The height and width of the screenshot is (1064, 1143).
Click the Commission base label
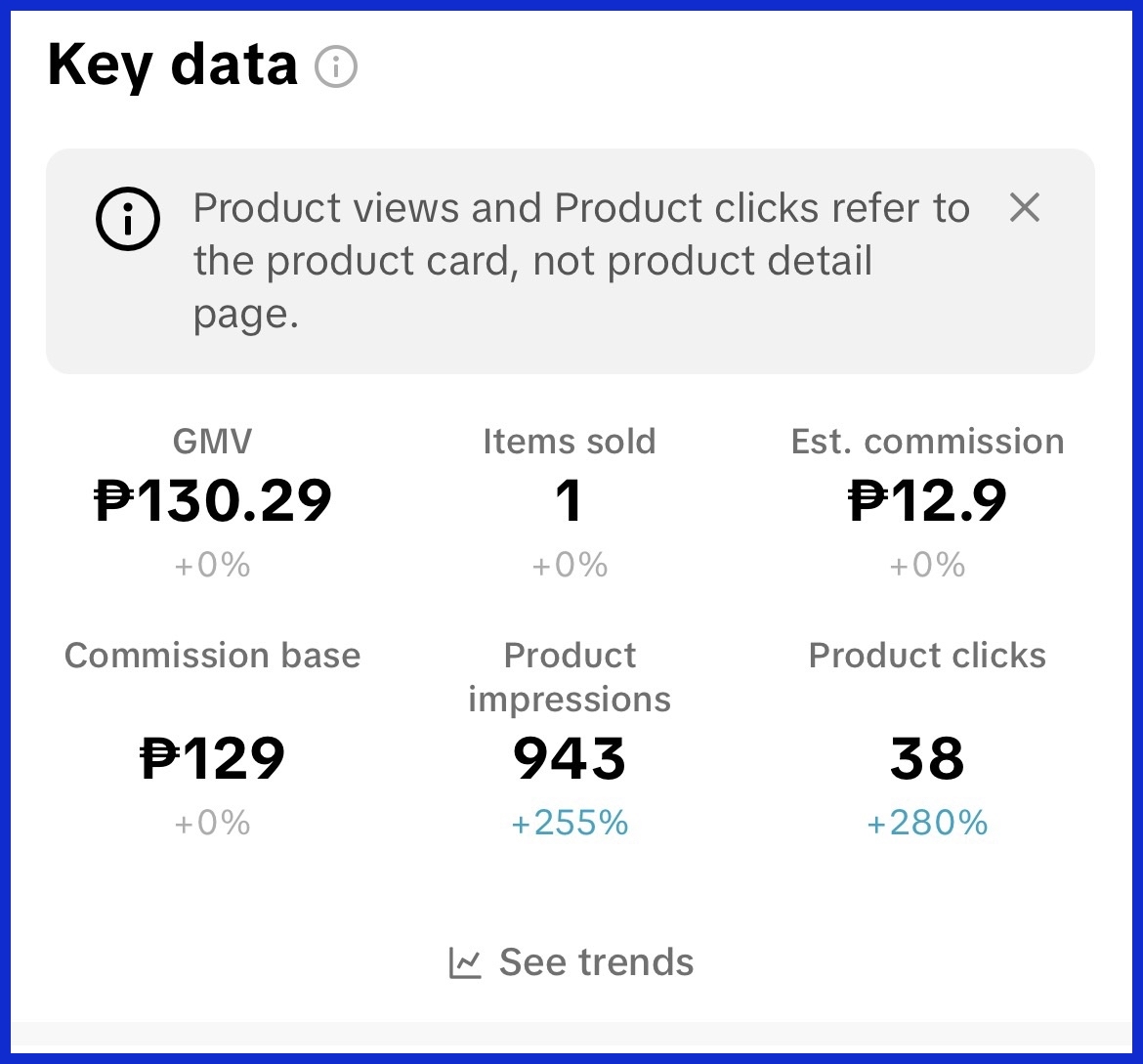click(213, 655)
